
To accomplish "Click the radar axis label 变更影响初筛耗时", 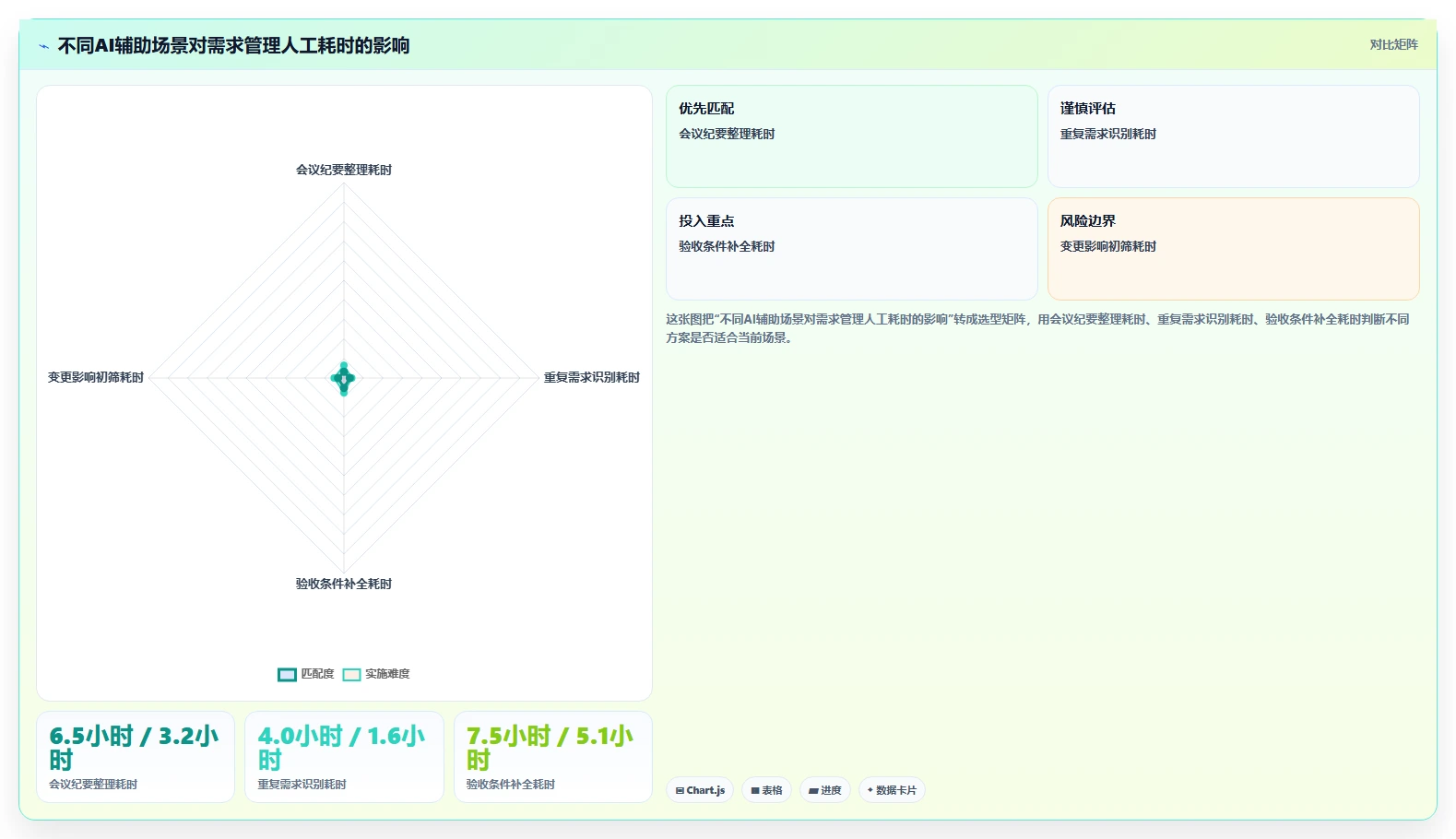I will point(96,377).
